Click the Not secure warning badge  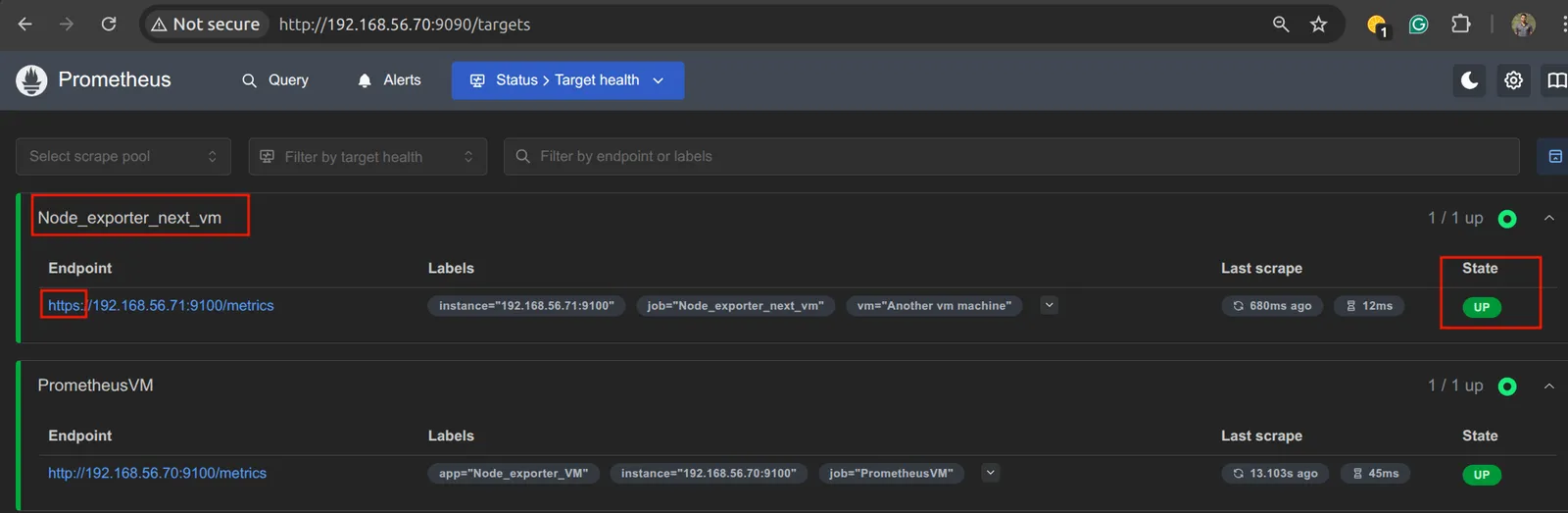[206, 24]
